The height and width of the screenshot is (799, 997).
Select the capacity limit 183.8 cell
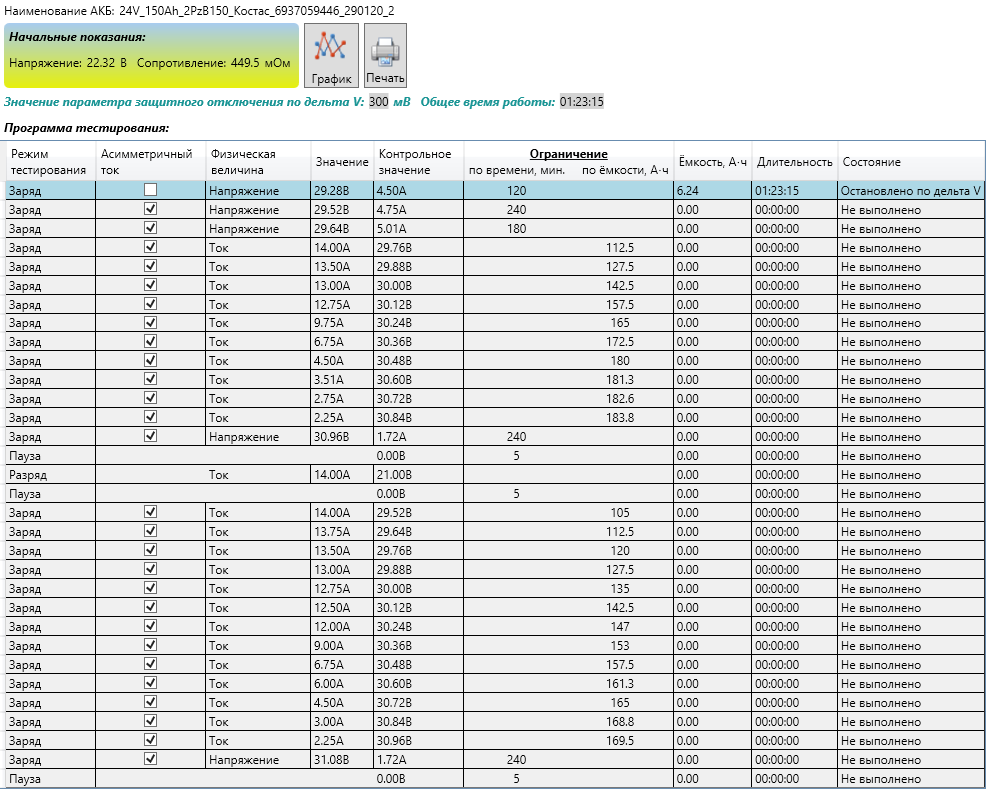point(620,418)
